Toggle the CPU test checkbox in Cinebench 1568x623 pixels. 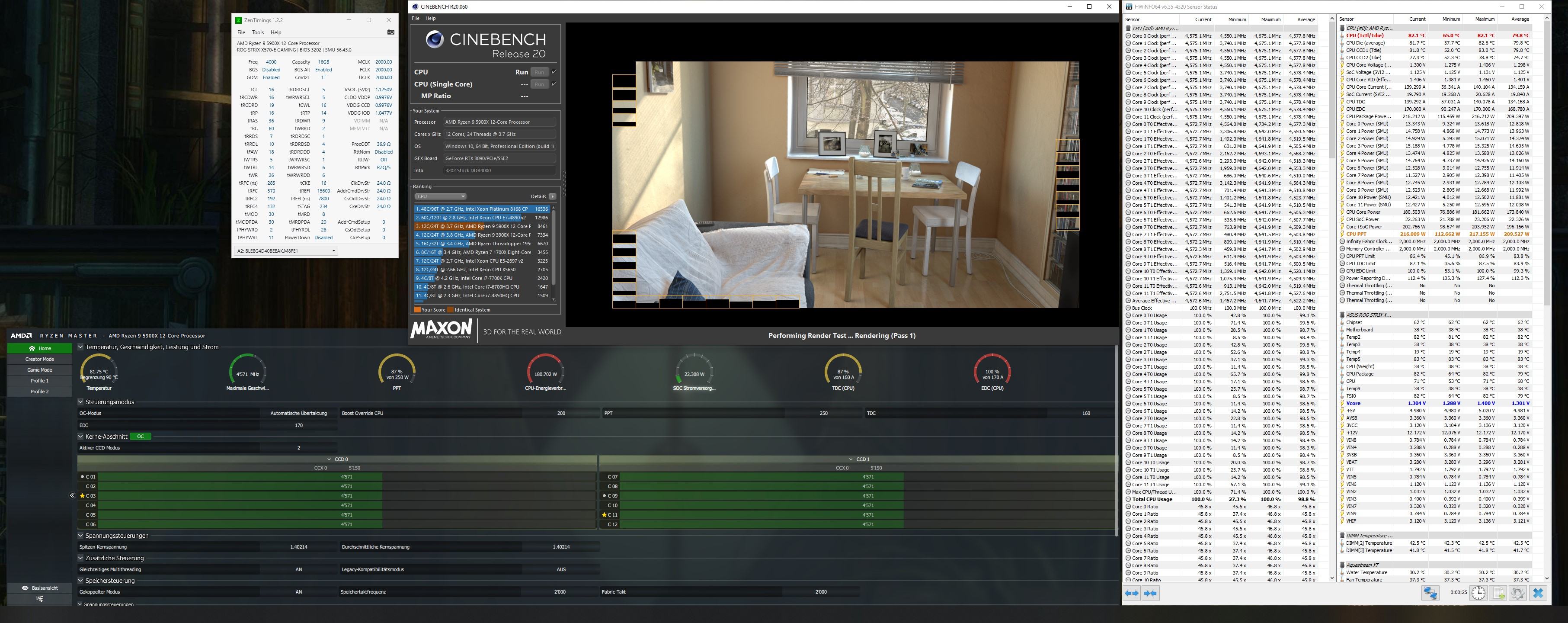click(554, 72)
